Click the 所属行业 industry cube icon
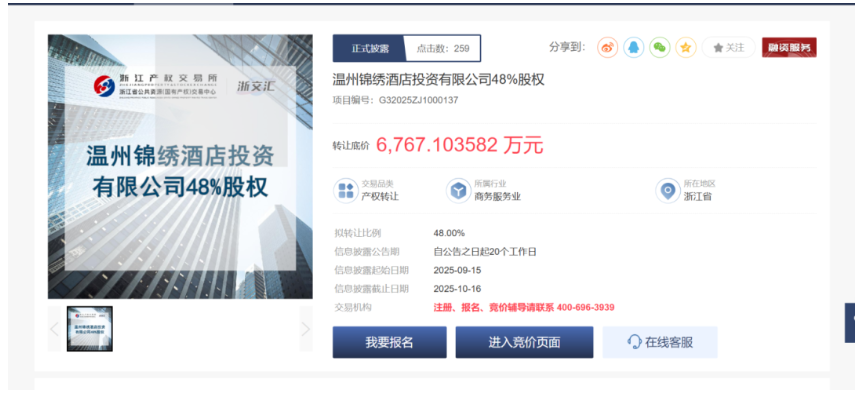Image resolution: width=858 pixels, height=396 pixels. [459, 190]
